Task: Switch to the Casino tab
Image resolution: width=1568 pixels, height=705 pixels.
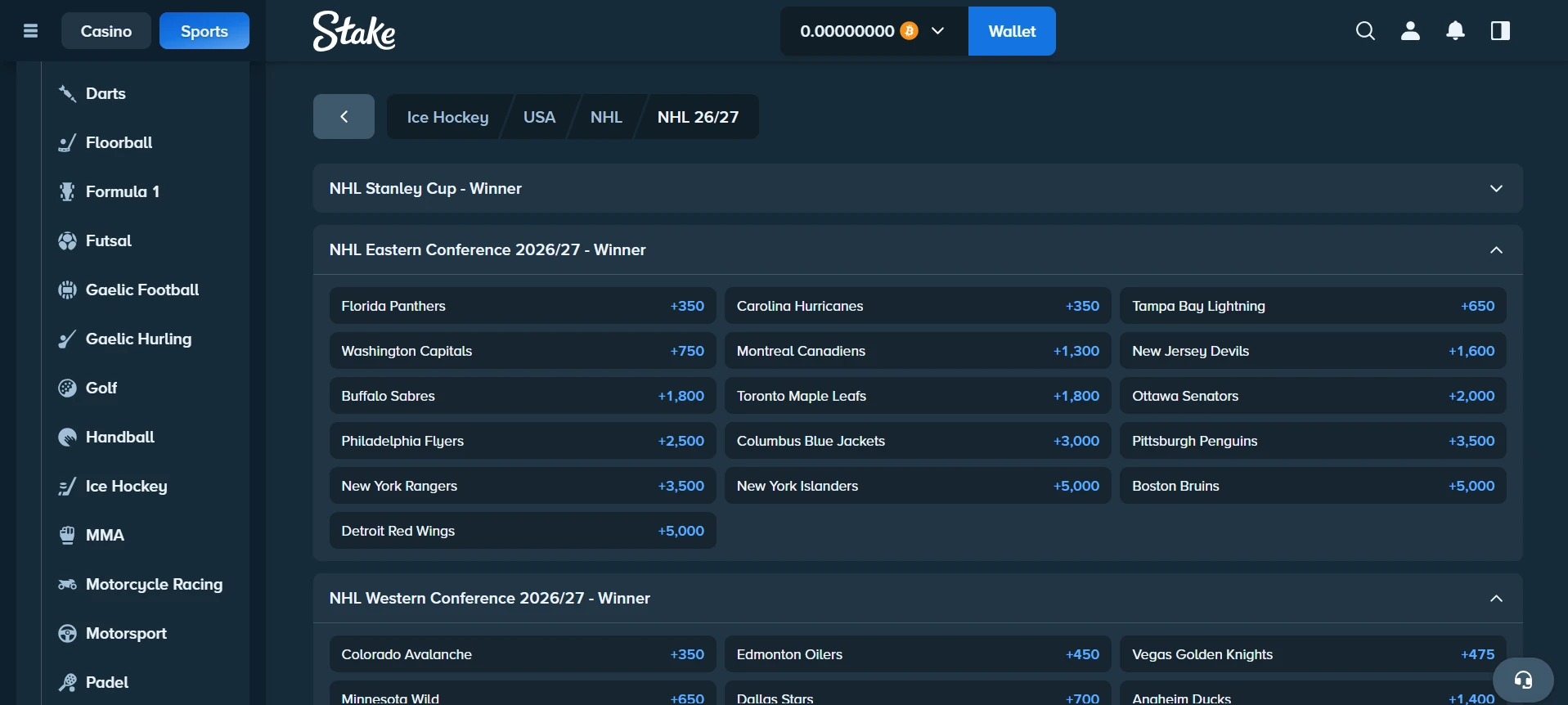Action: [x=106, y=31]
